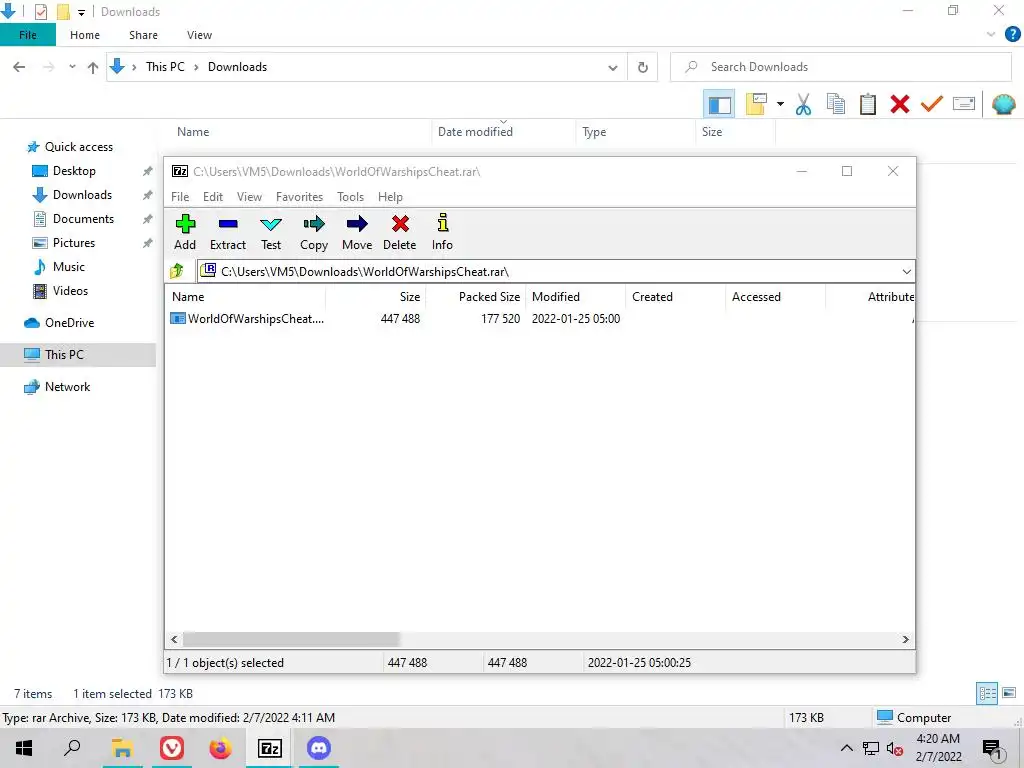Open Documents in the sidebar
The image size is (1024, 768).
(x=84, y=219)
